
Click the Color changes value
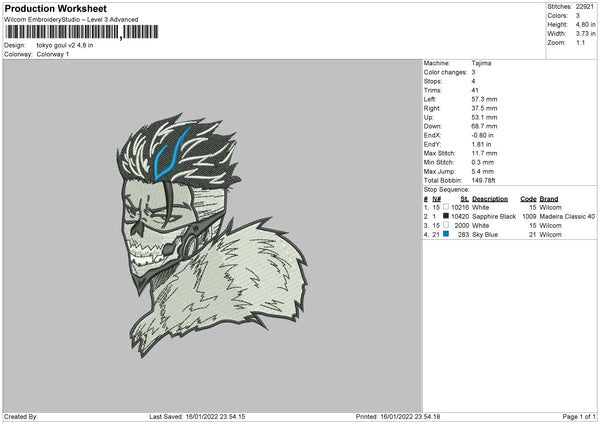[x=473, y=72]
